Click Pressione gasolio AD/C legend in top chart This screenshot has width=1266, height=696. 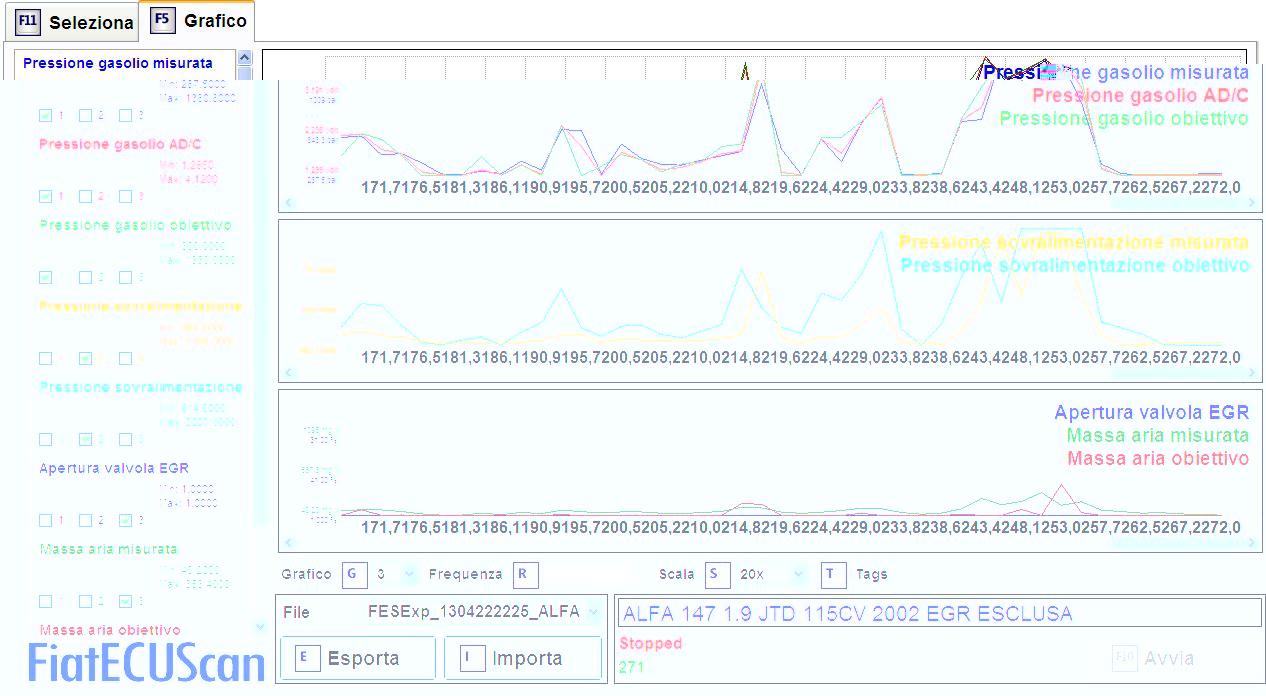[1140, 95]
